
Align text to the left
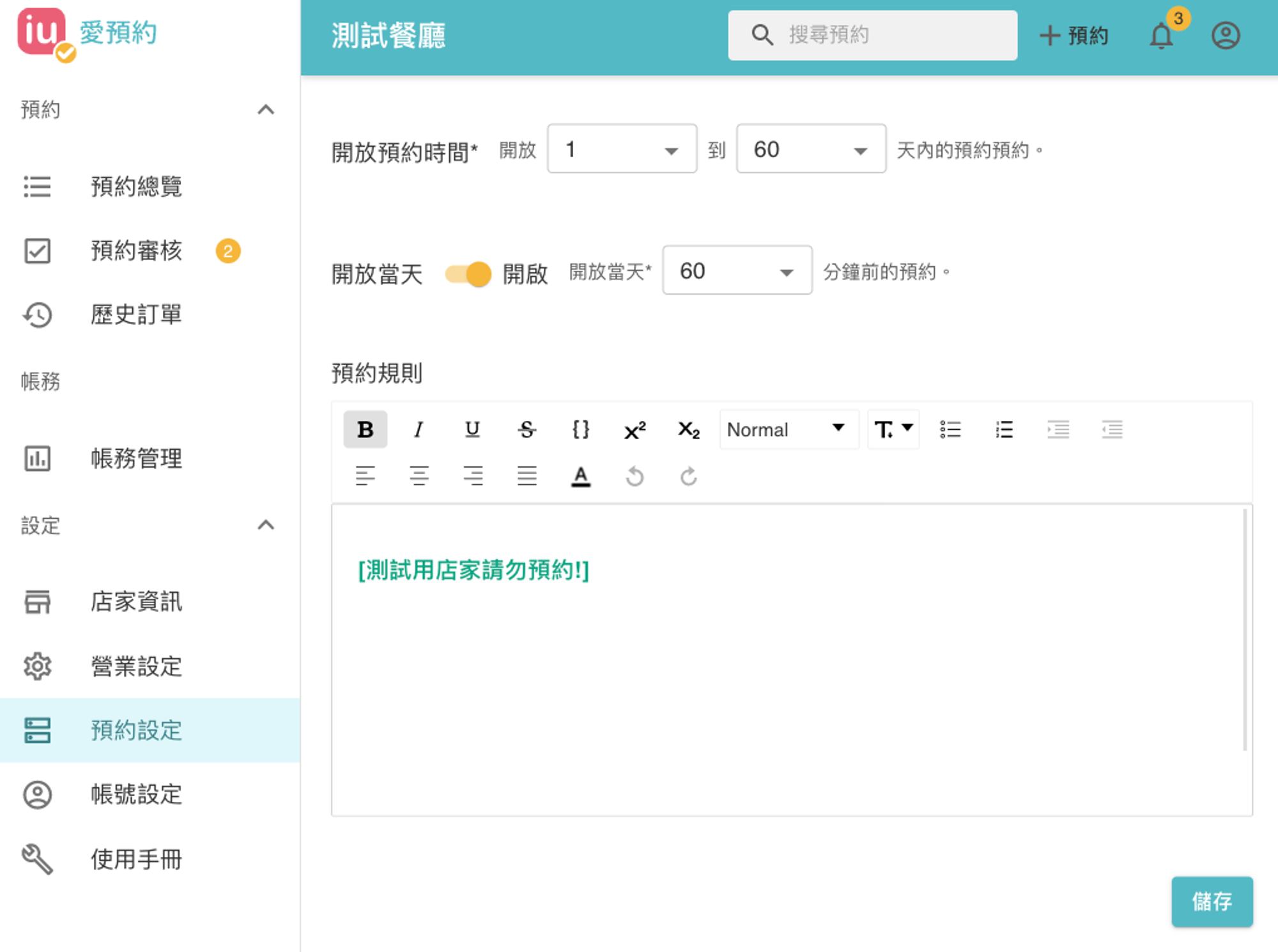[365, 476]
